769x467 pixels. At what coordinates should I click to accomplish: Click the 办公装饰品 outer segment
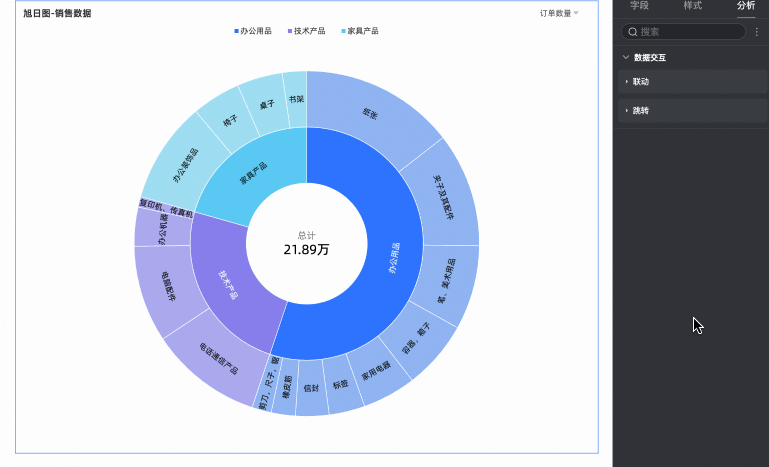click(x=185, y=165)
